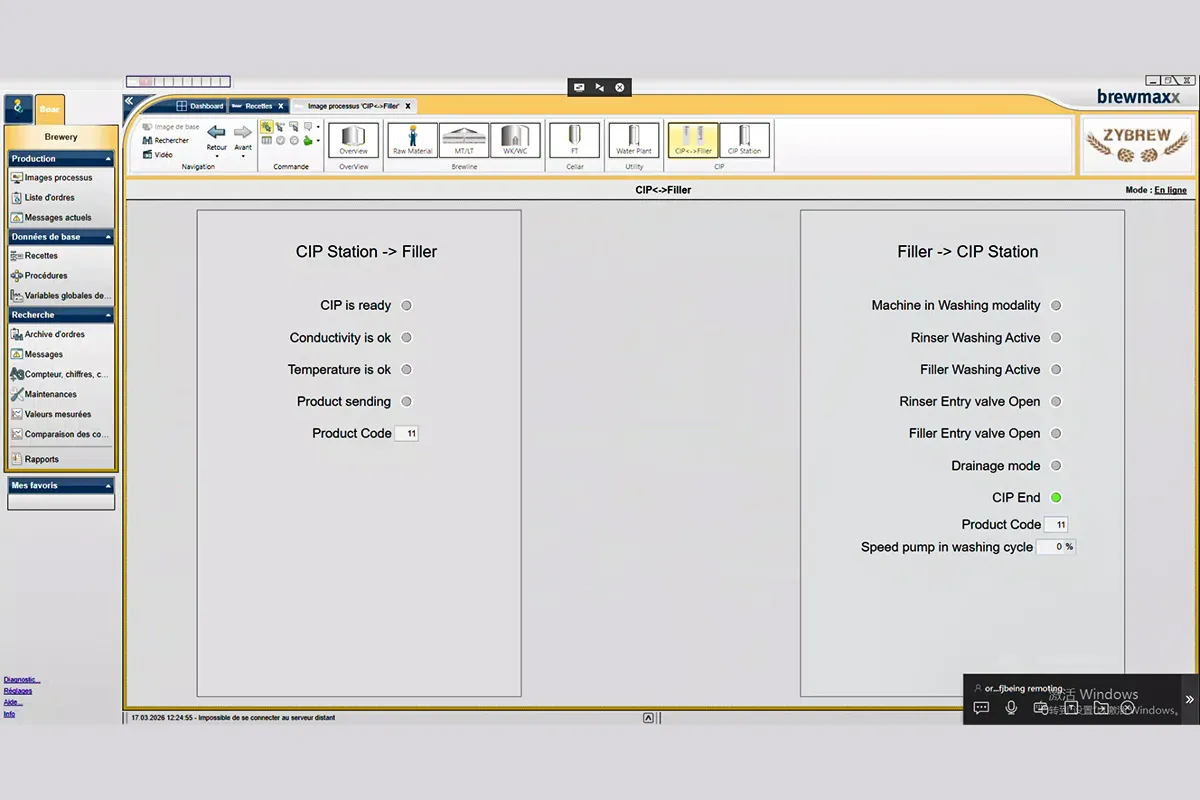Switch to the Recettes tab
The image size is (1200, 800).
(x=258, y=106)
